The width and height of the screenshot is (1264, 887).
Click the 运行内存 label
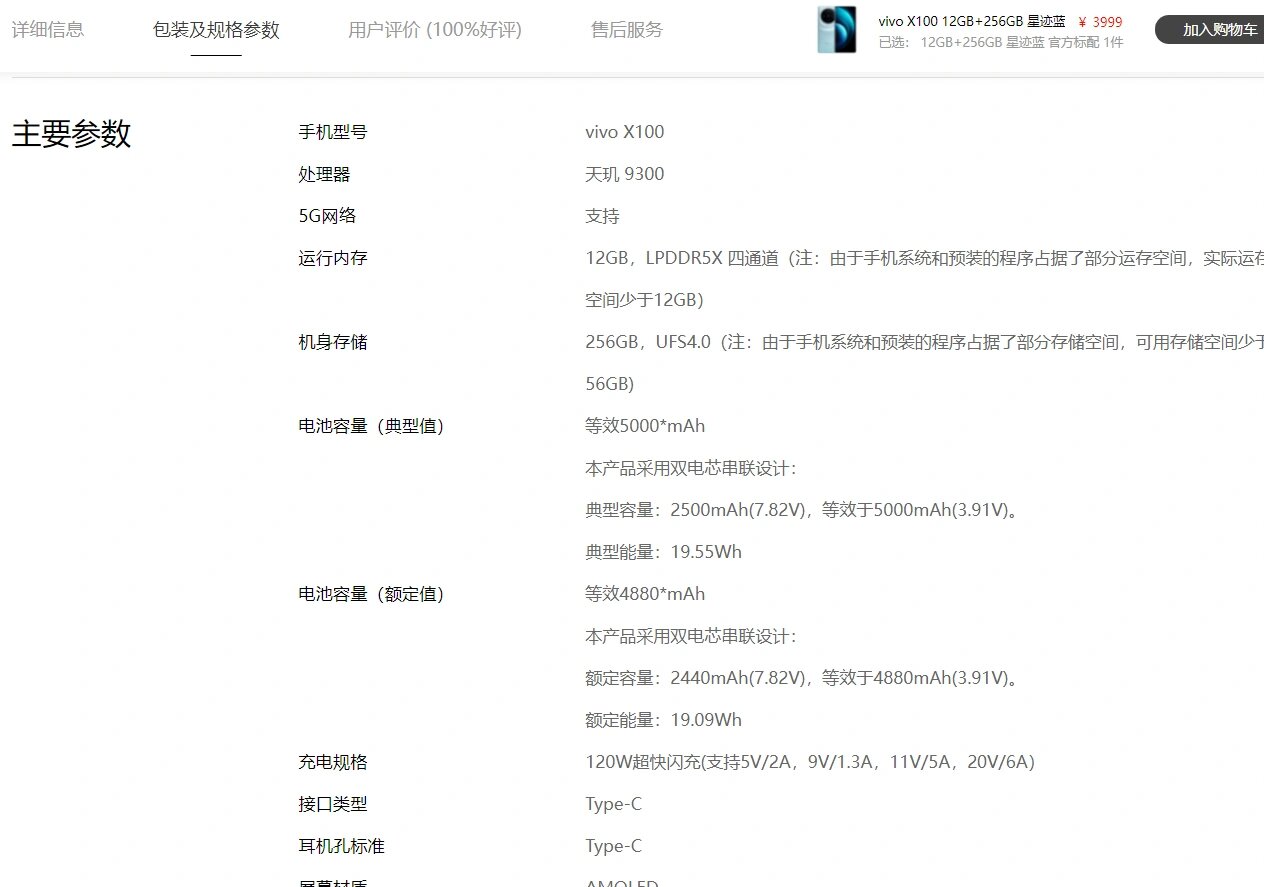pyautogui.click(x=333, y=258)
